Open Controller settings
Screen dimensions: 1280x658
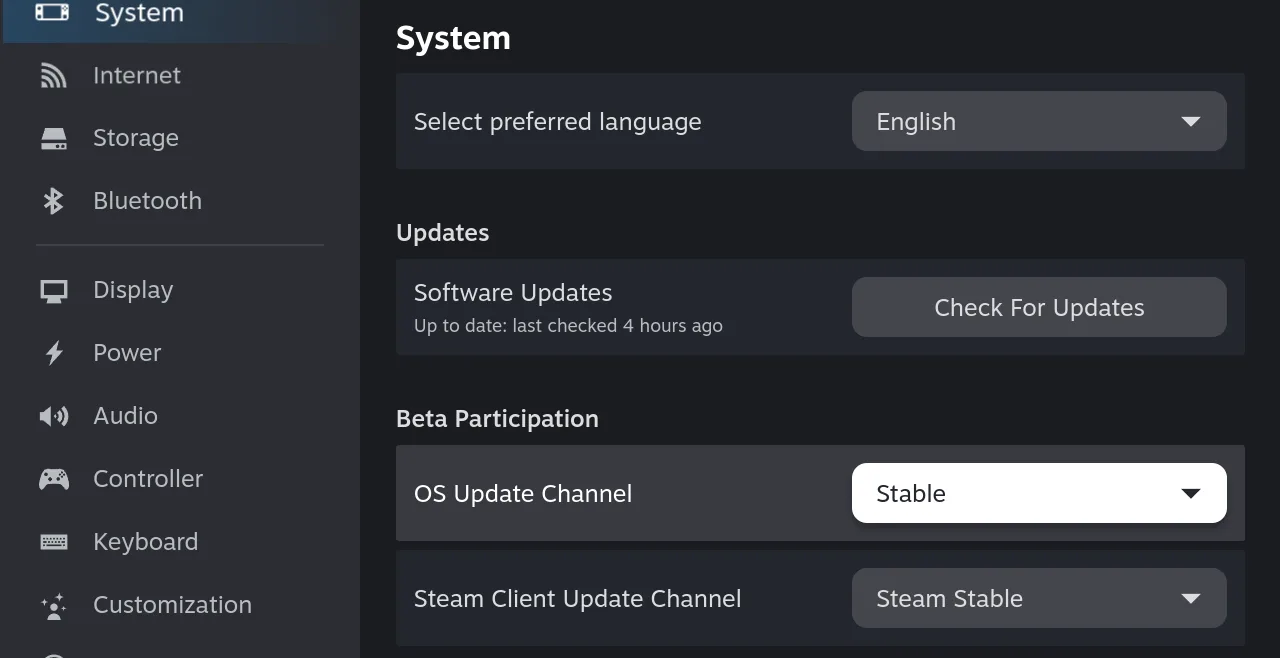[x=180, y=479]
